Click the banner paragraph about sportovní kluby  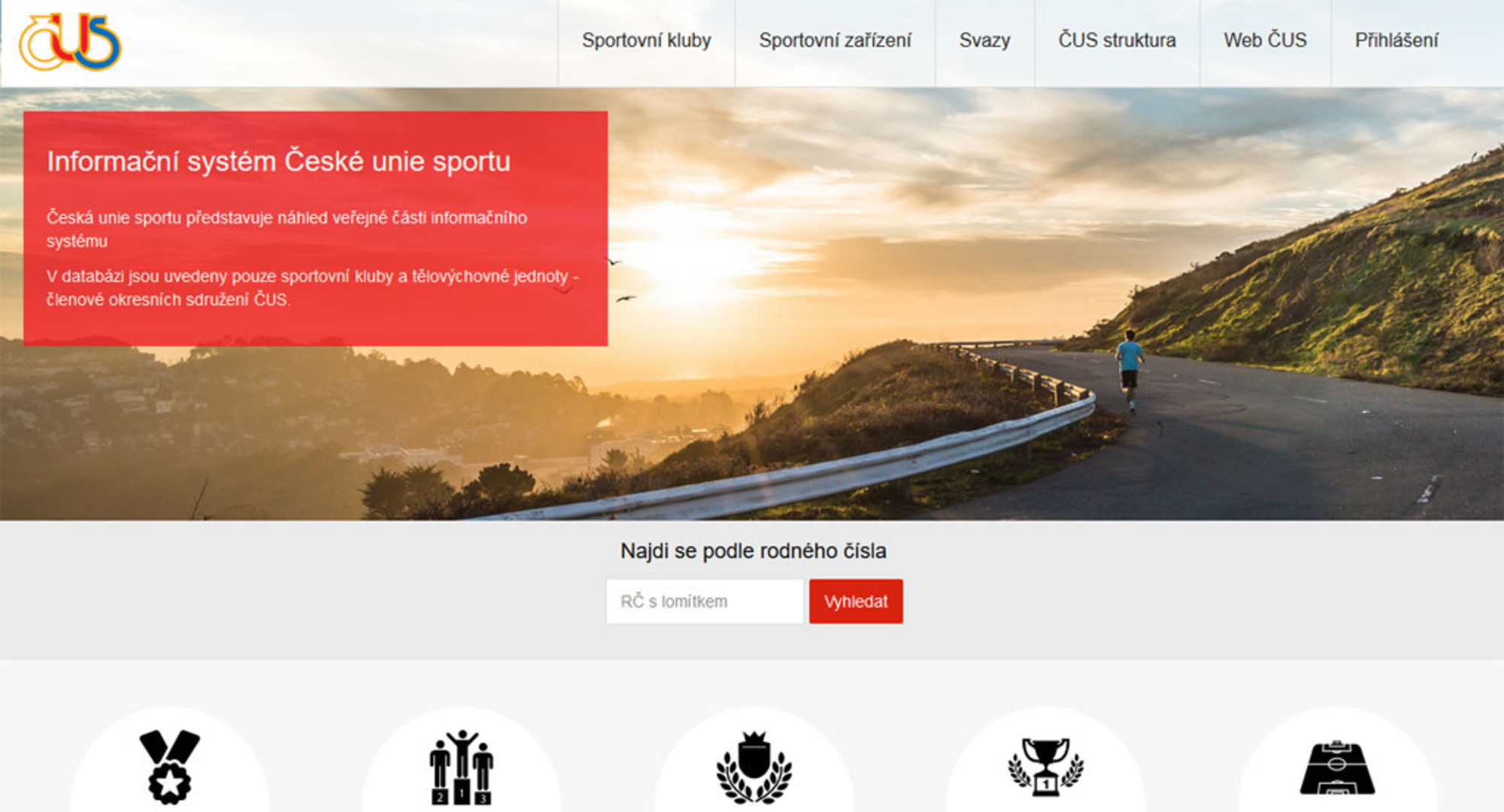[312, 288]
